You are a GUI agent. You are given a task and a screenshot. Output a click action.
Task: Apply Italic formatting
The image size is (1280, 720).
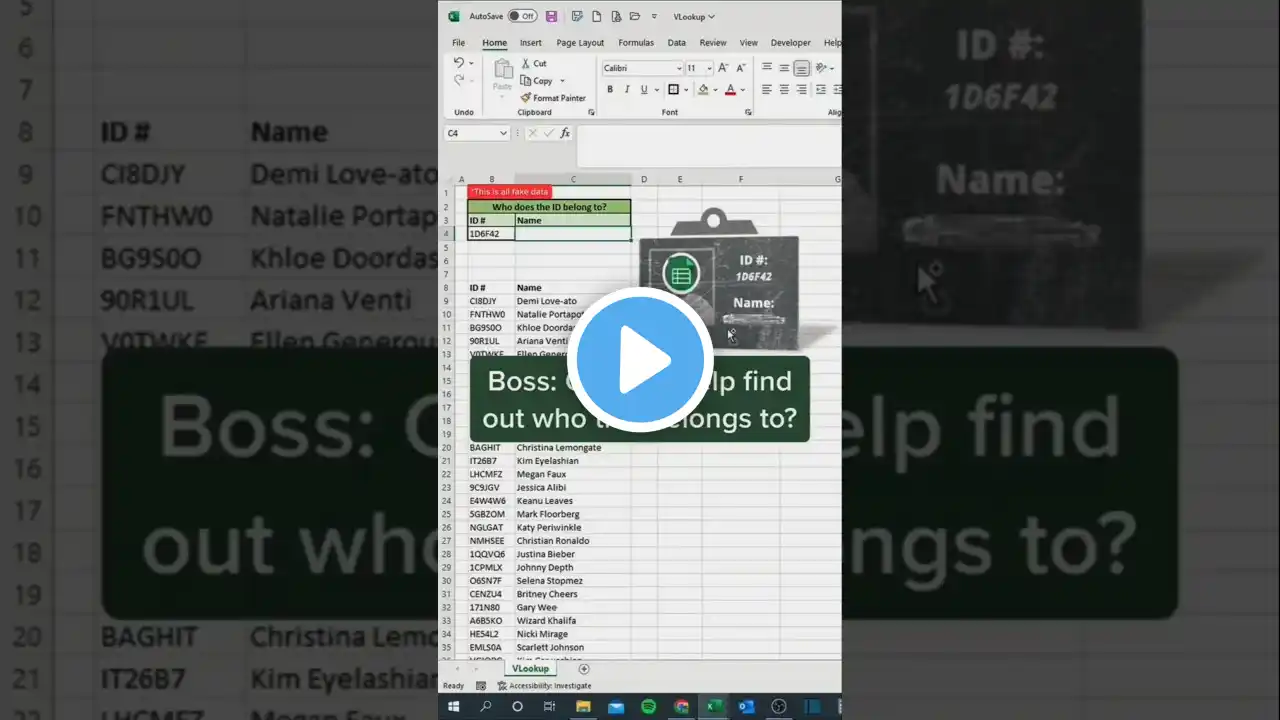(627, 90)
